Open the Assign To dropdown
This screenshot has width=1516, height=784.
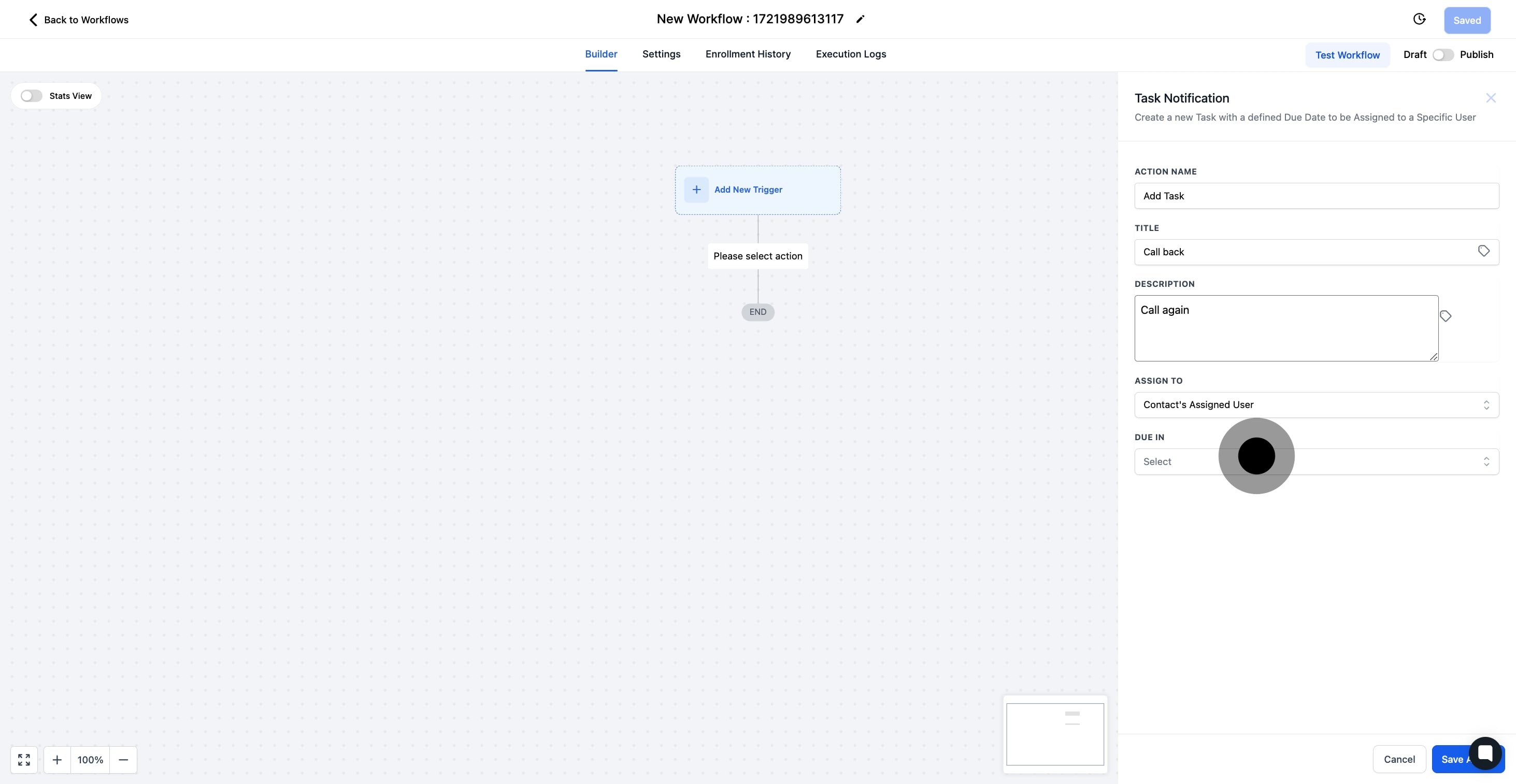[1316, 404]
